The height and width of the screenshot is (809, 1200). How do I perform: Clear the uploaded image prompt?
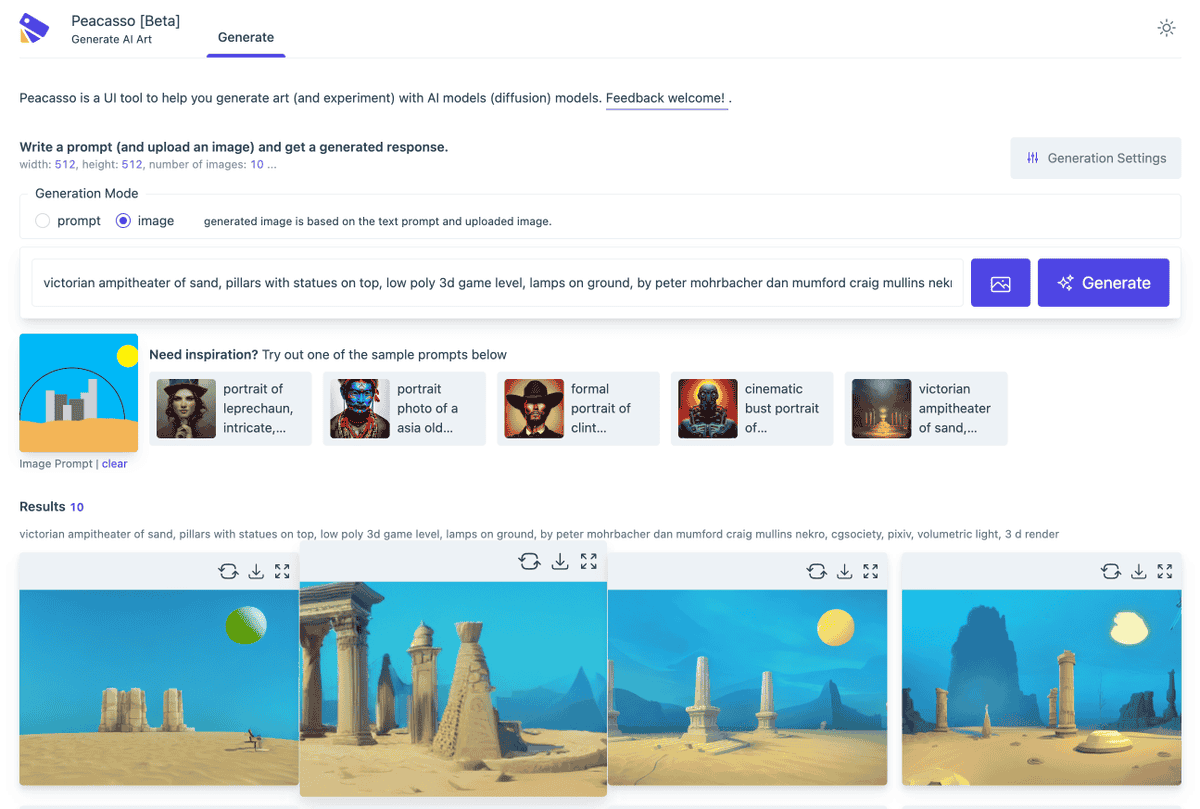pos(114,463)
